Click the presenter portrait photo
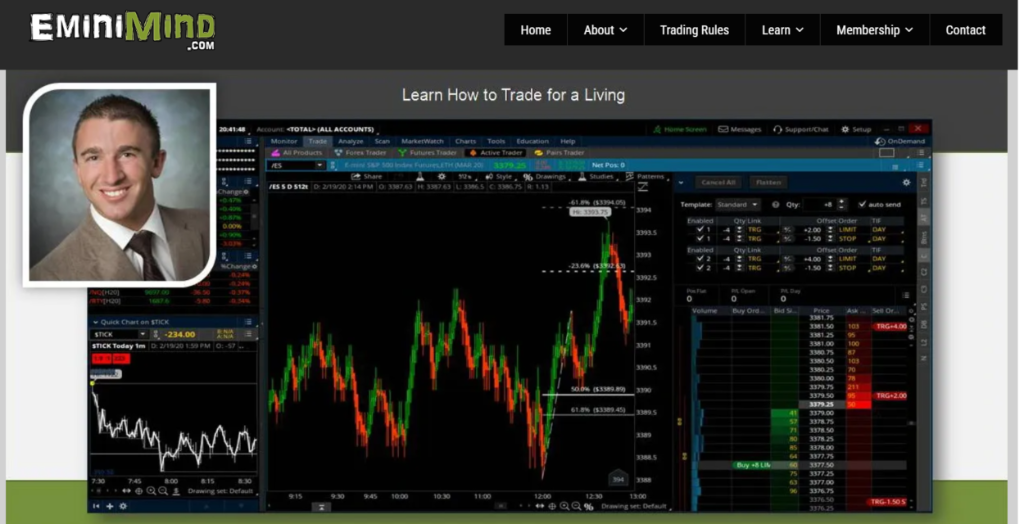Viewport: 1024px width, 524px height. pos(120,185)
